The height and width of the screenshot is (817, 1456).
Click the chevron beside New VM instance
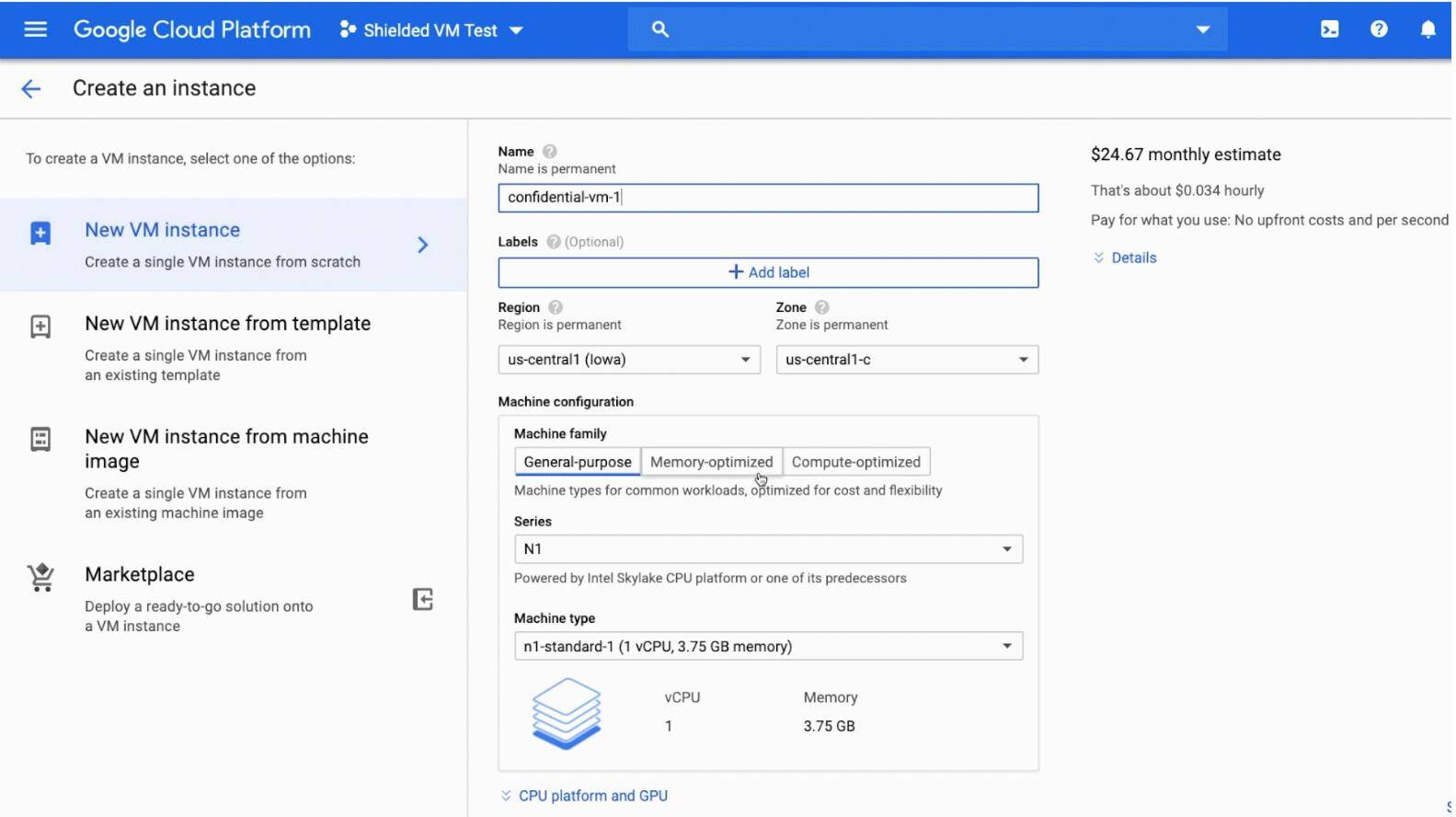point(423,245)
